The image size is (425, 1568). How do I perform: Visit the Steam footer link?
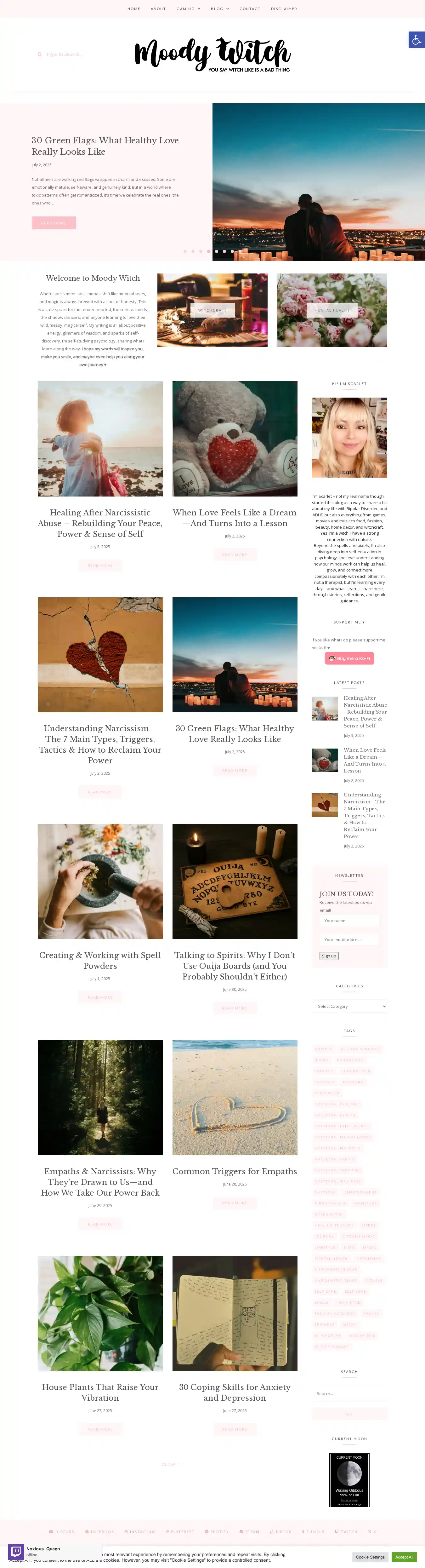click(x=249, y=1531)
